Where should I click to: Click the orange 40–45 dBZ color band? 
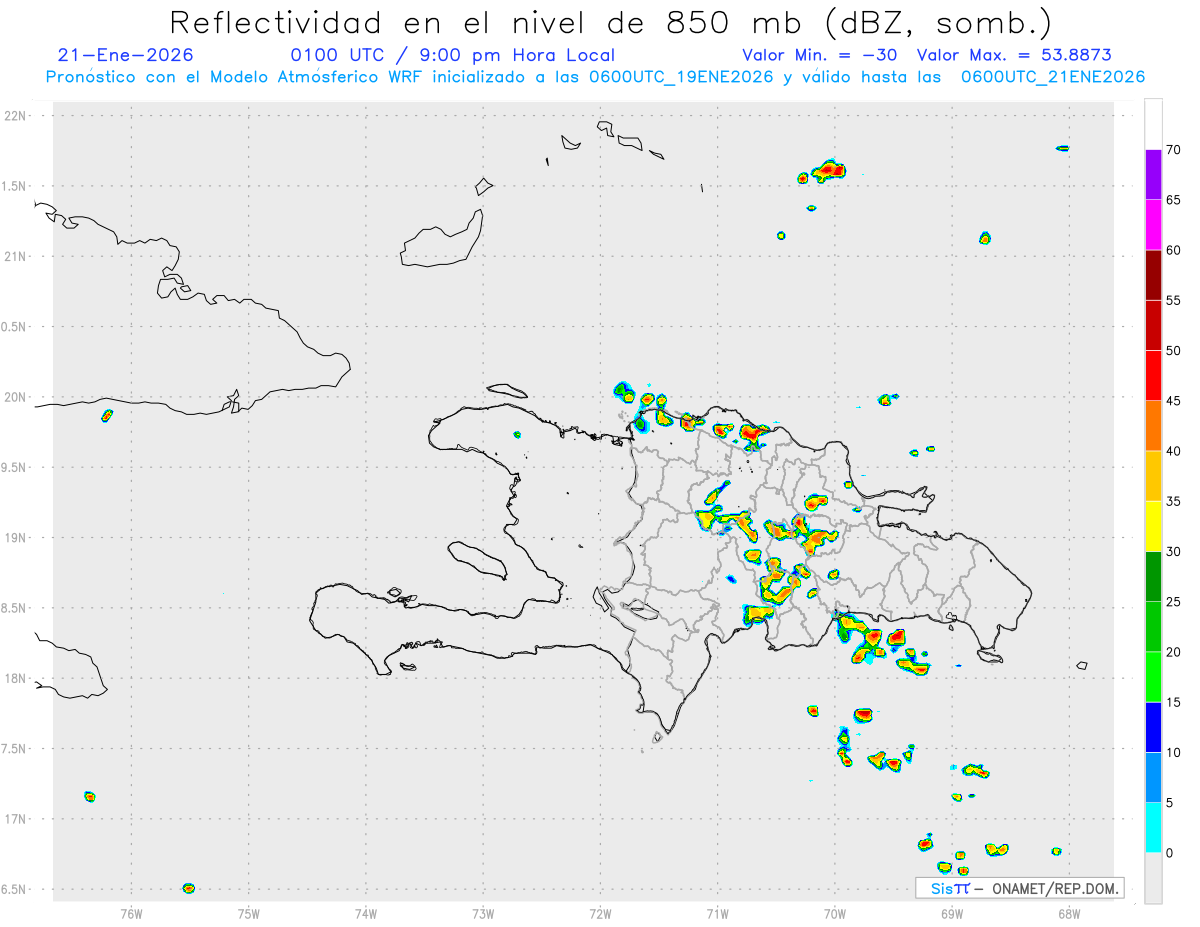1153,425
